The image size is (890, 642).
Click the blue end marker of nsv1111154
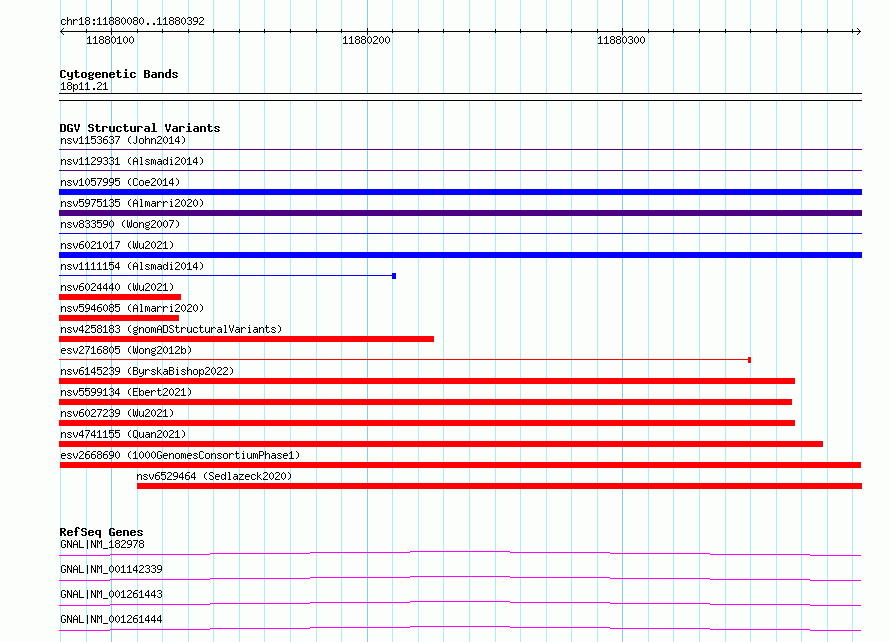[394, 276]
